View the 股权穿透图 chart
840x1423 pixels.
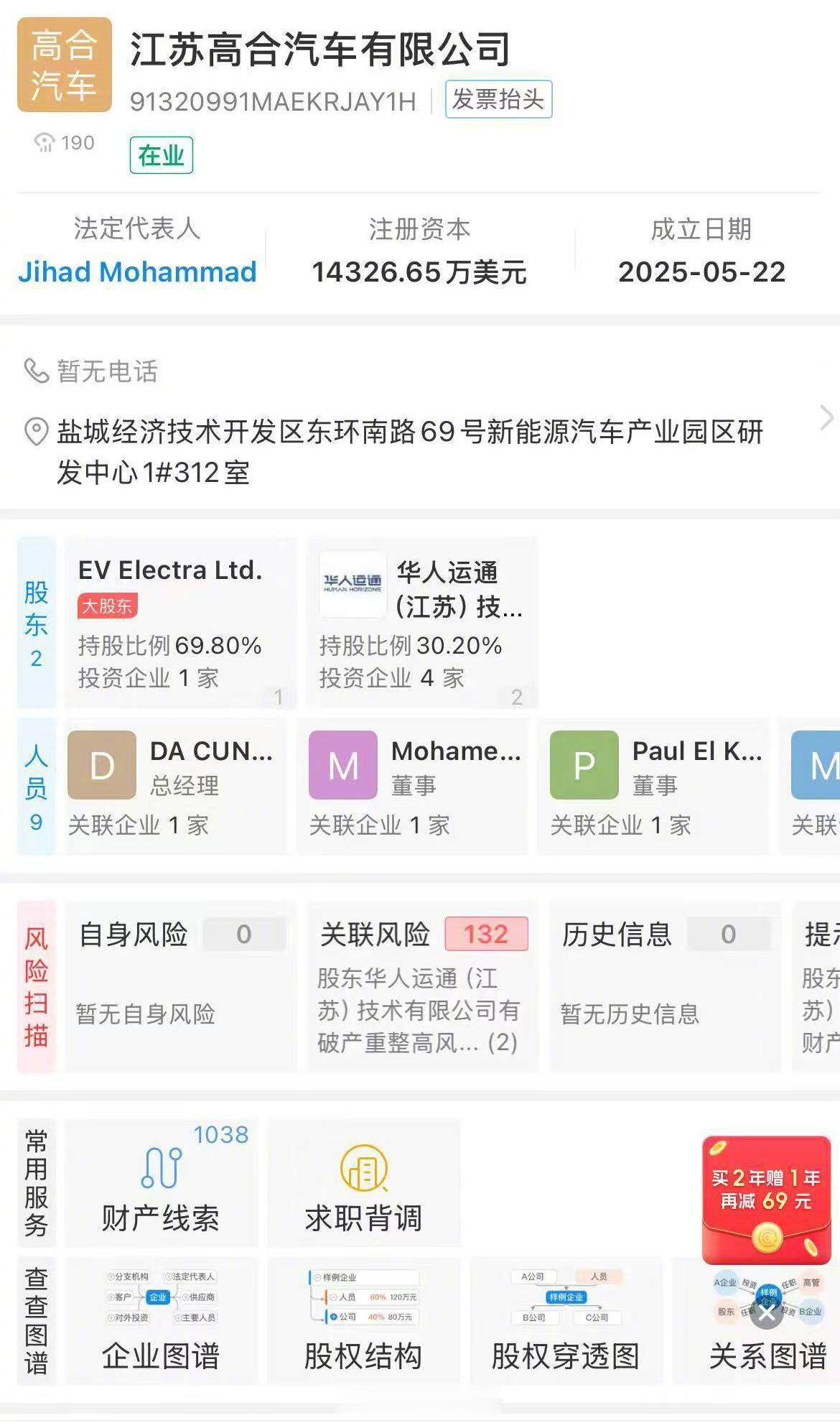pos(566,1298)
